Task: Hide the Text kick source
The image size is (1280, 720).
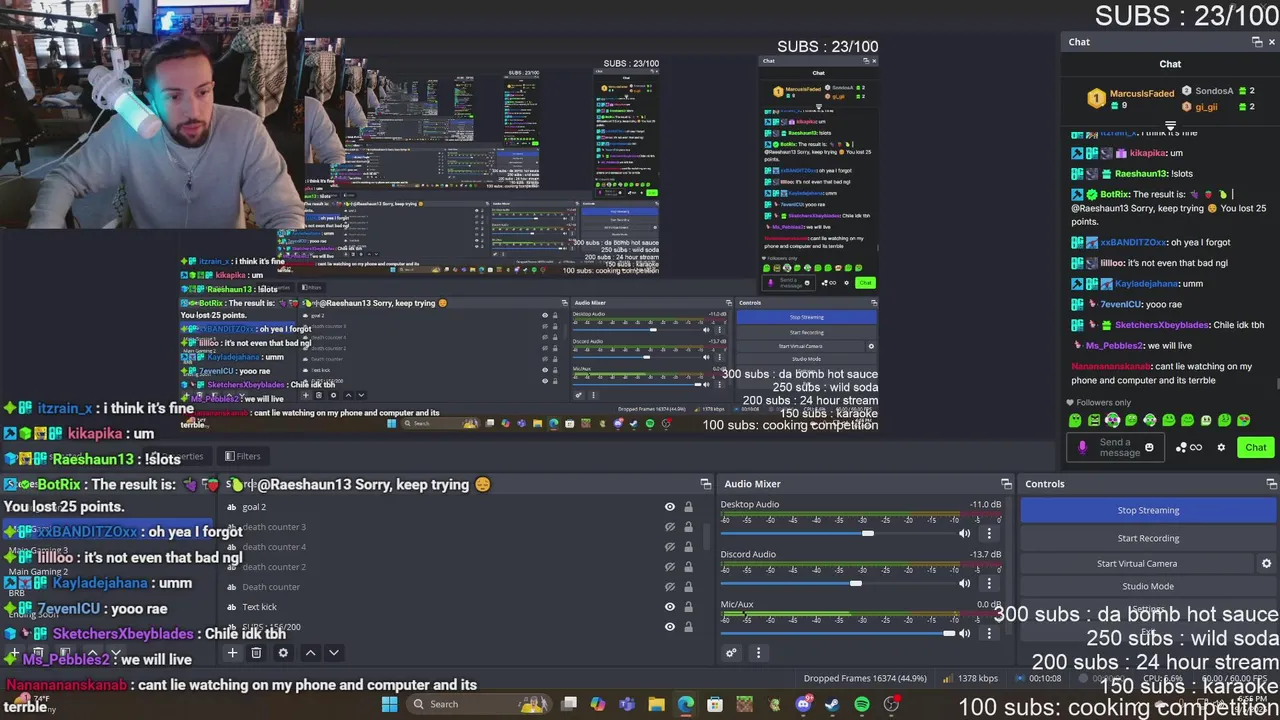Action: pos(670,607)
